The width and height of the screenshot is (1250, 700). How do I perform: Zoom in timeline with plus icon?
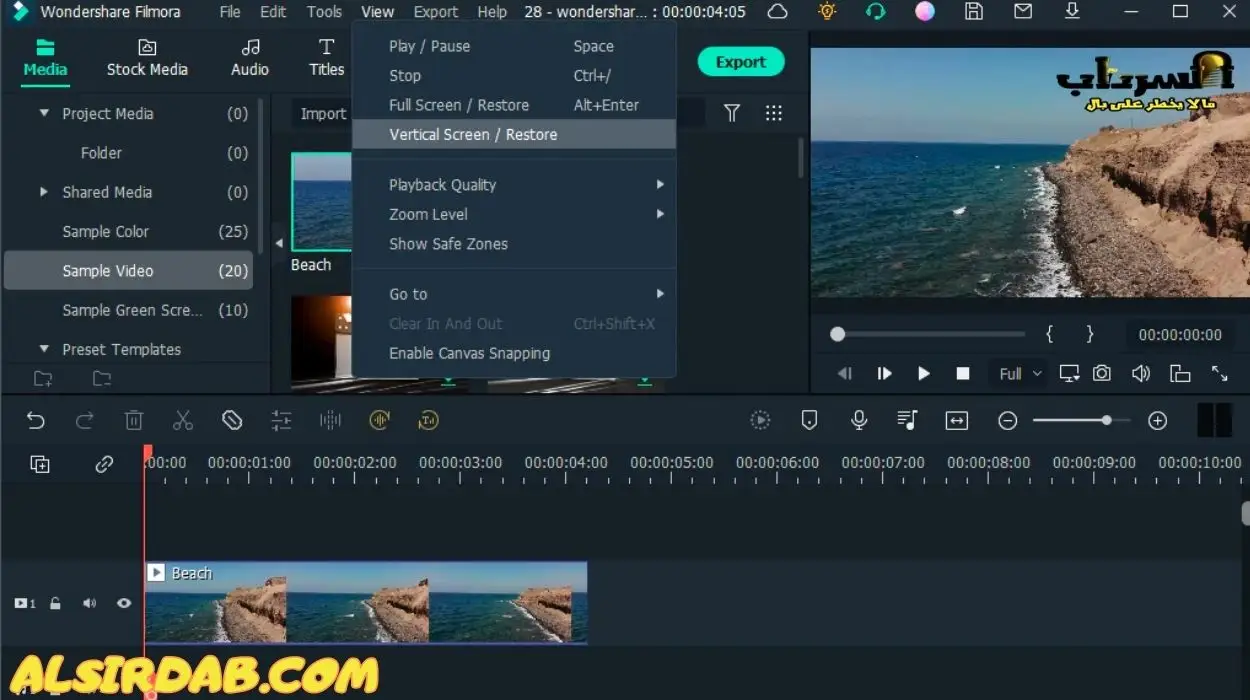tap(1158, 421)
